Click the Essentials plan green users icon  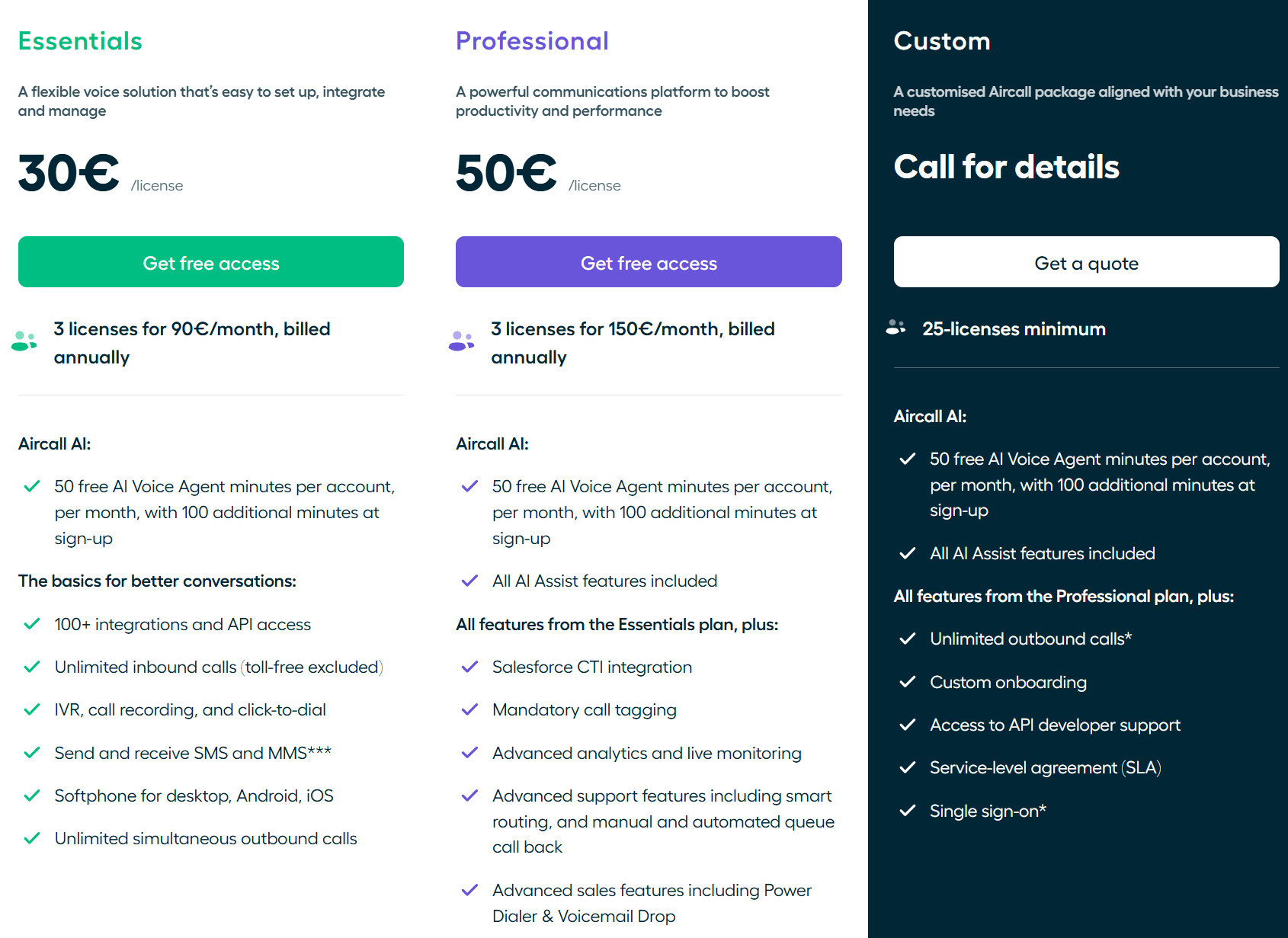tap(24, 341)
